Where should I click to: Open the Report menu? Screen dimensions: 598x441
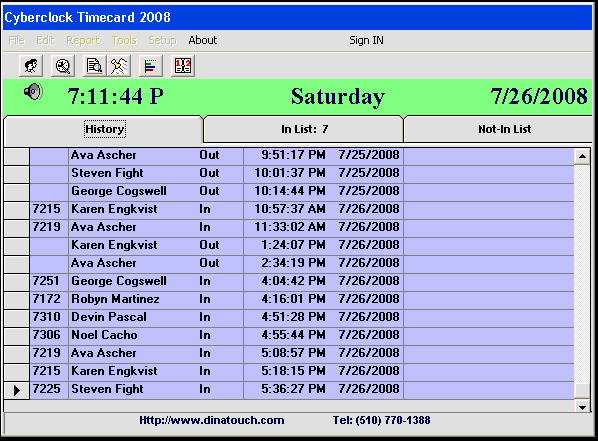coord(82,40)
